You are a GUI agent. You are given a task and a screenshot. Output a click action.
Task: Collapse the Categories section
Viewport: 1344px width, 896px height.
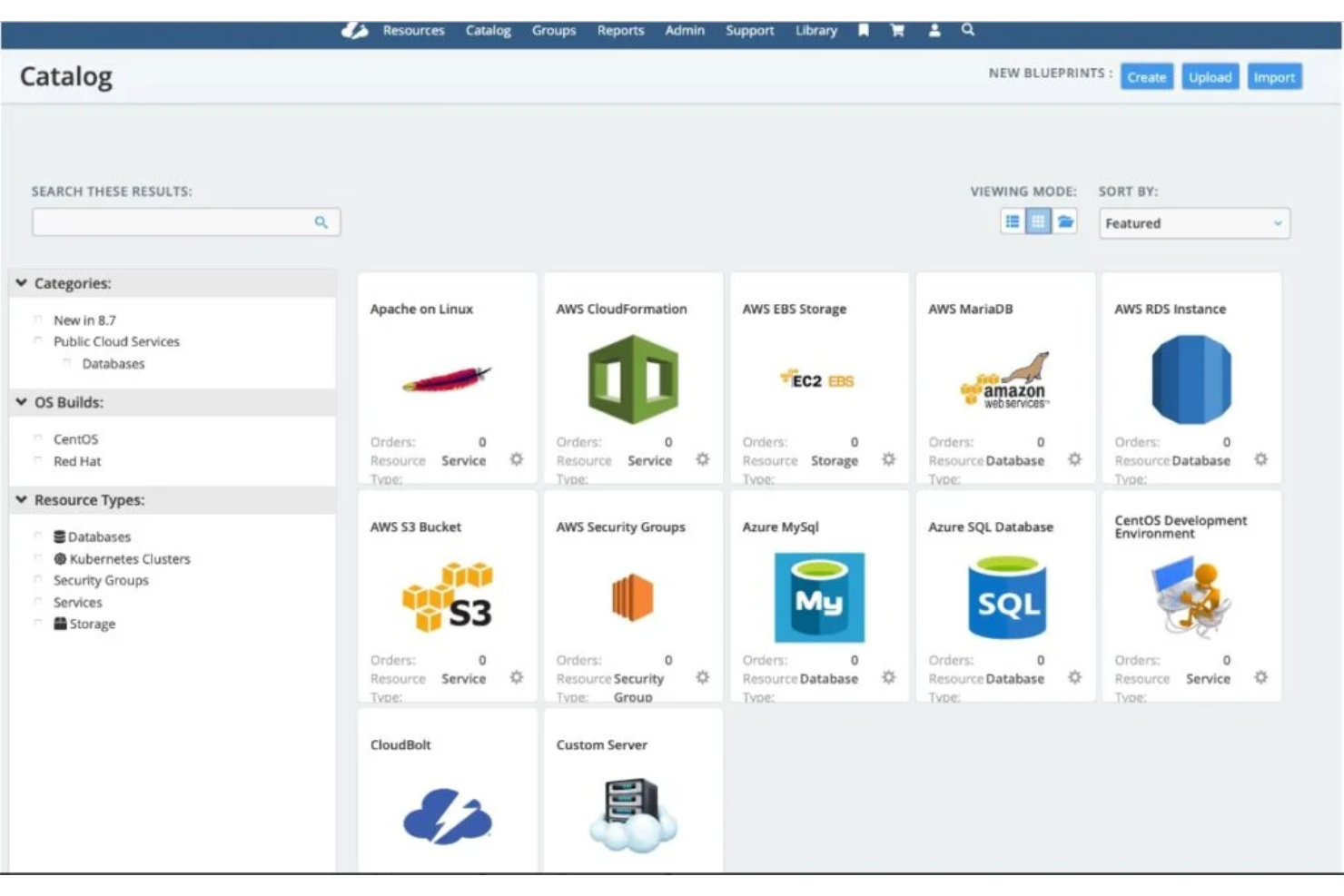point(20,282)
